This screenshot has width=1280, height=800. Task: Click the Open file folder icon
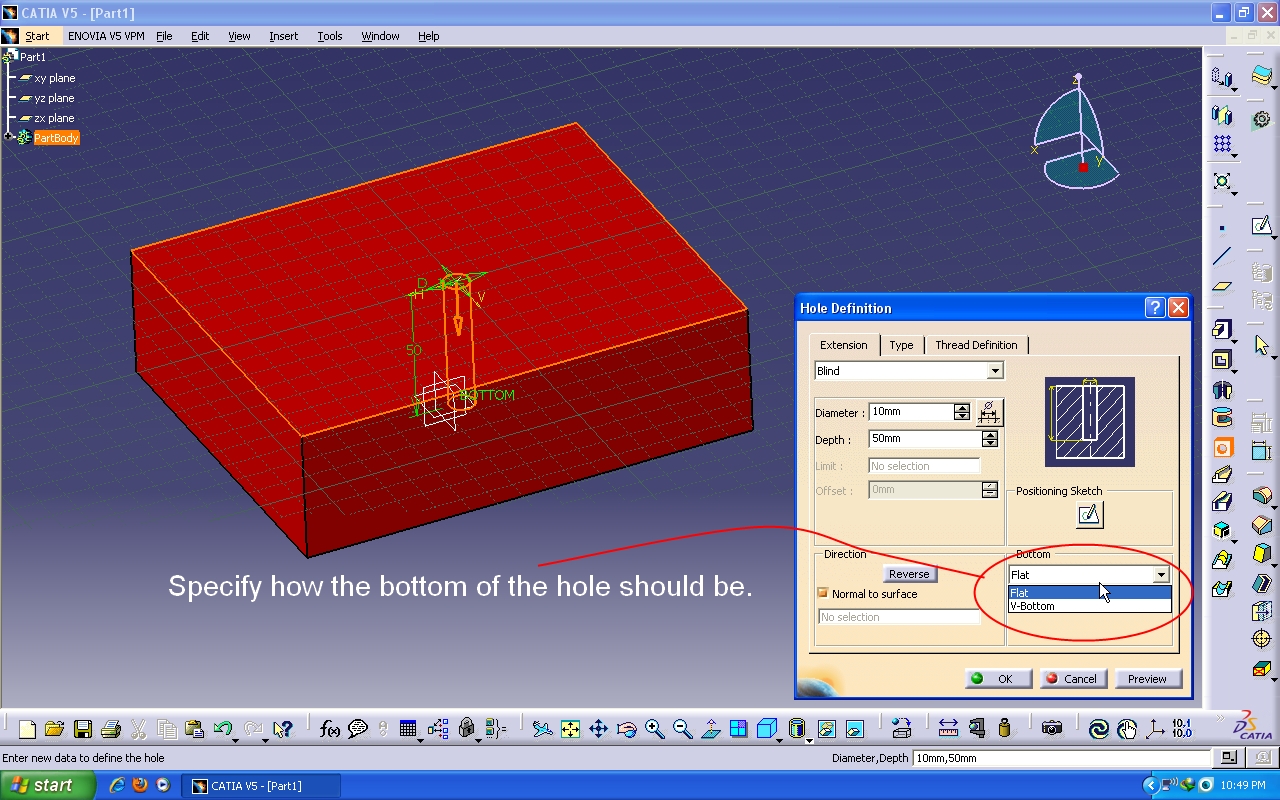tap(54, 729)
